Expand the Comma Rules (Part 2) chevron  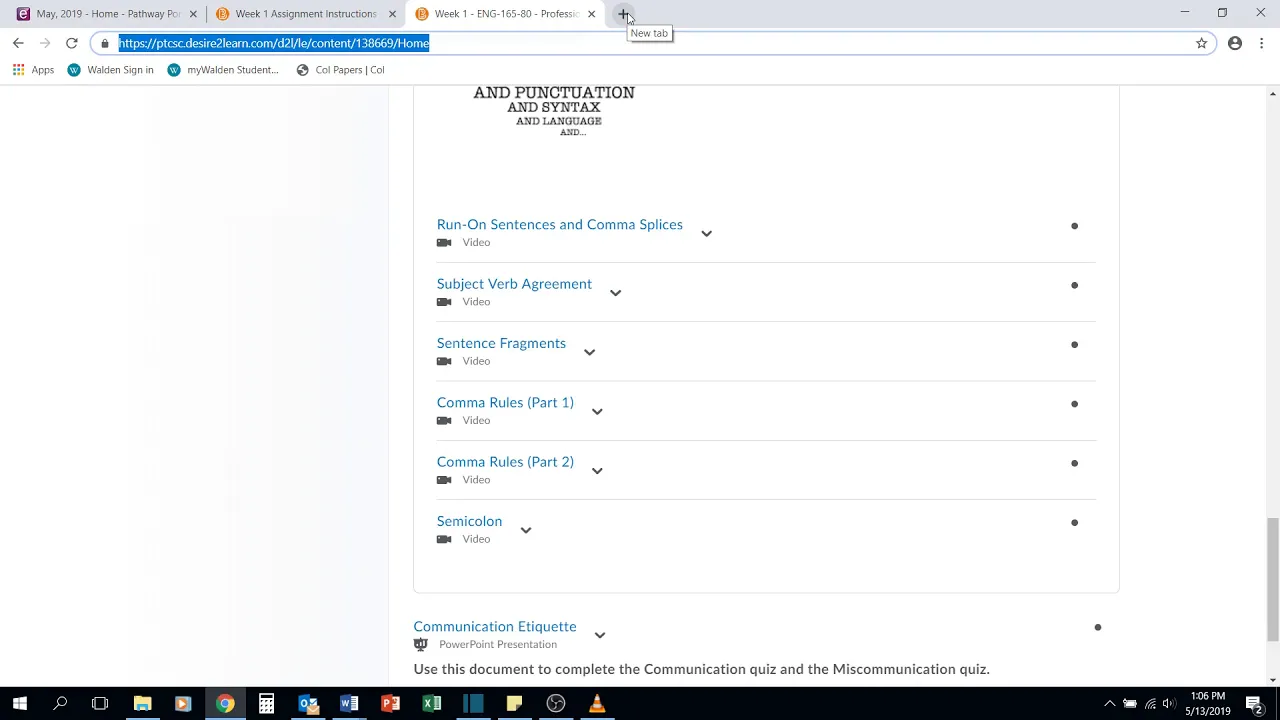pos(597,471)
